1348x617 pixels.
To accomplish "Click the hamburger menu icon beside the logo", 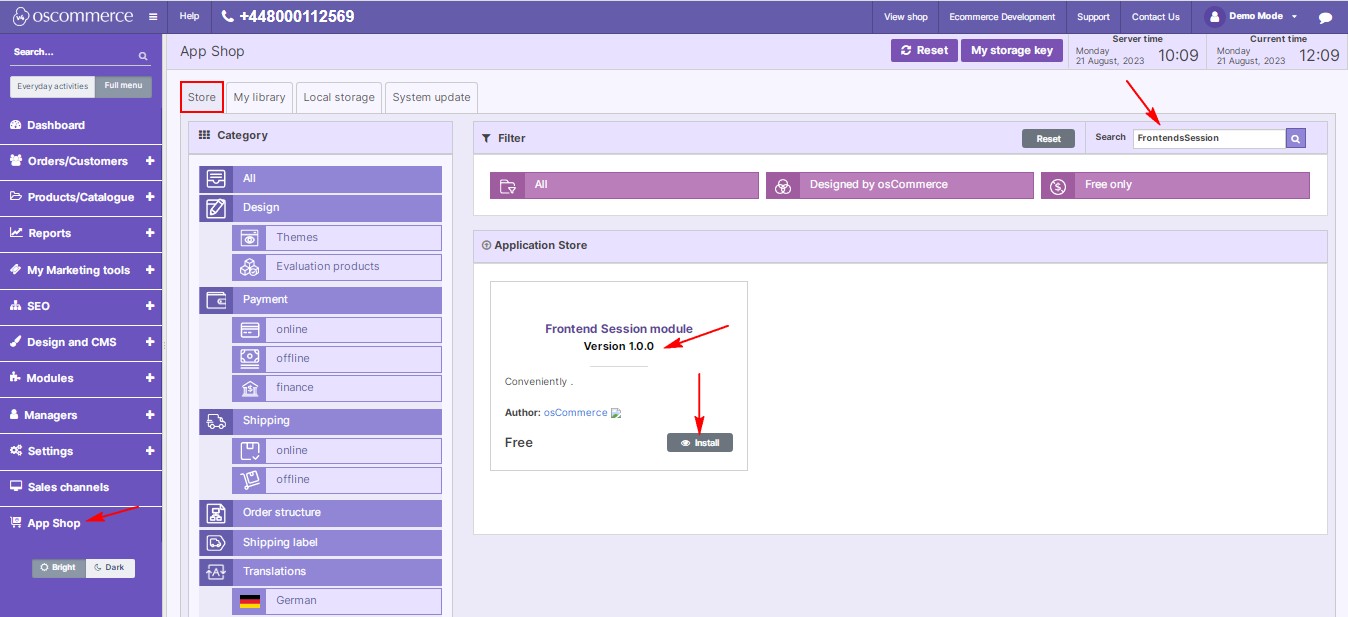I will (152, 17).
